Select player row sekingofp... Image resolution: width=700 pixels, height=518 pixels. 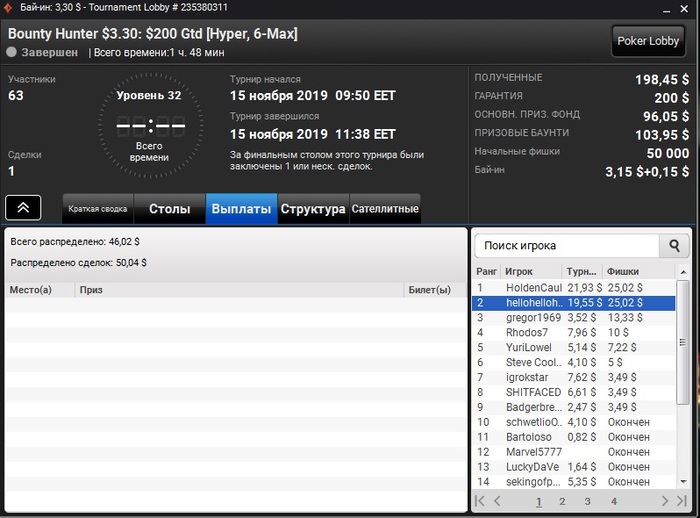(x=574, y=482)
